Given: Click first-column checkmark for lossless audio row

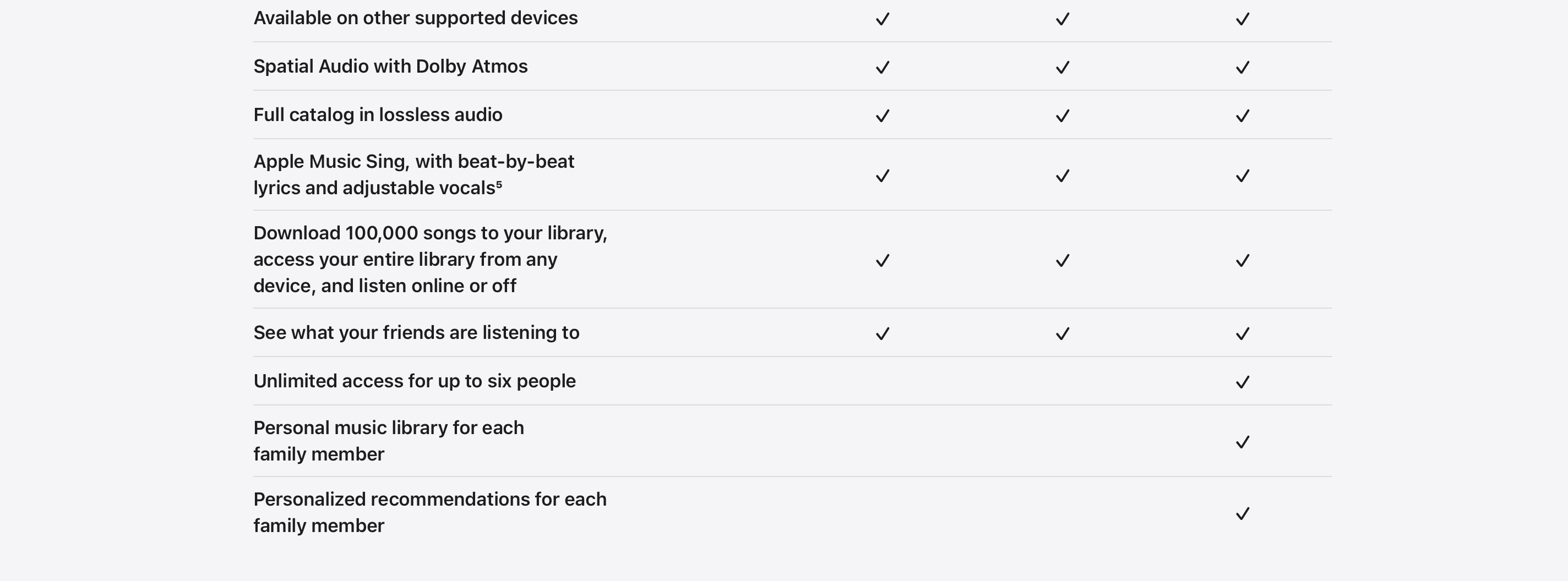Looking at the screenshot, I should pos(883,116).
